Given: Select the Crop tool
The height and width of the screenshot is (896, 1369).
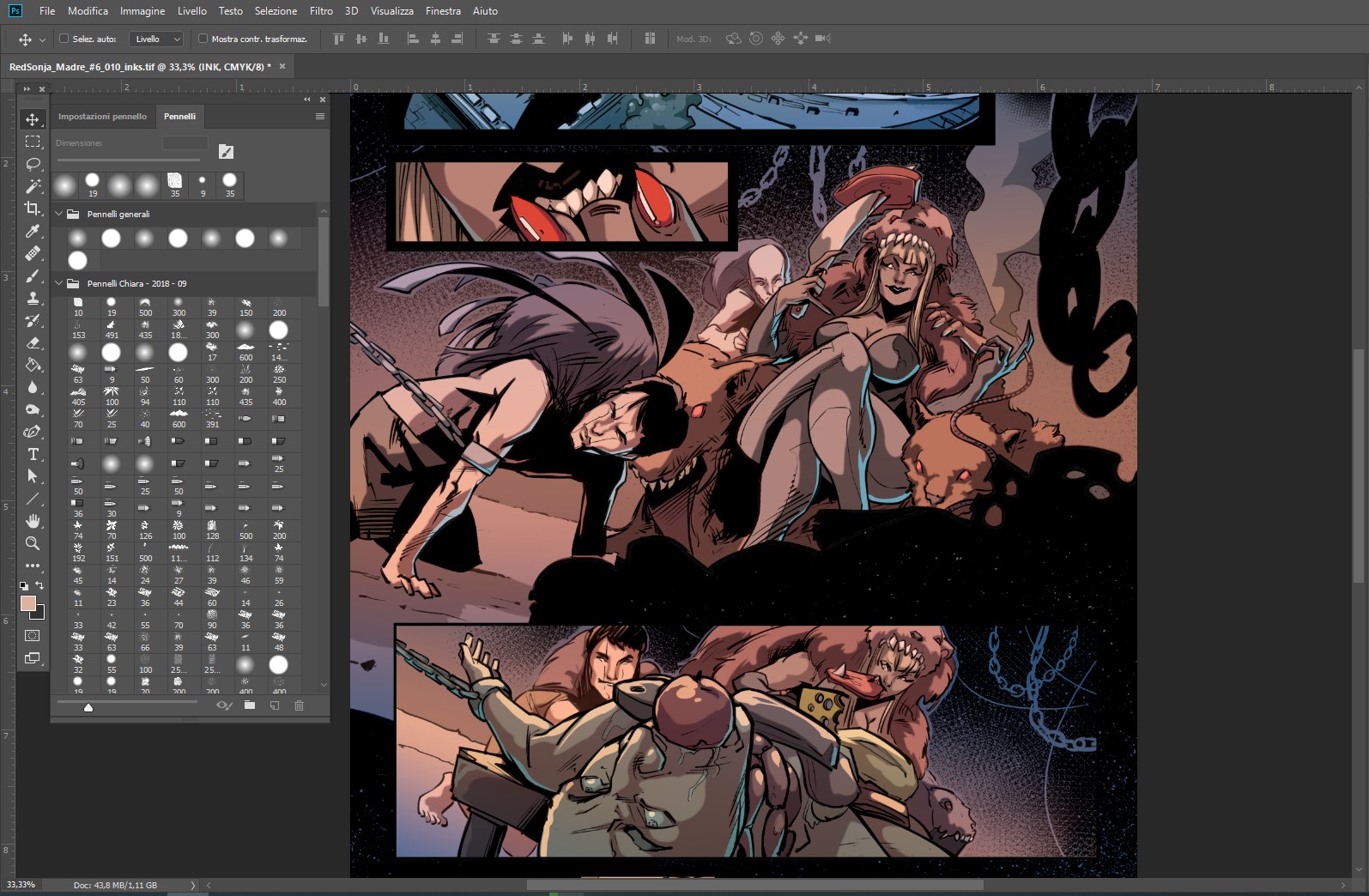Looking at the screenshot, I should (x=33, y=209).
